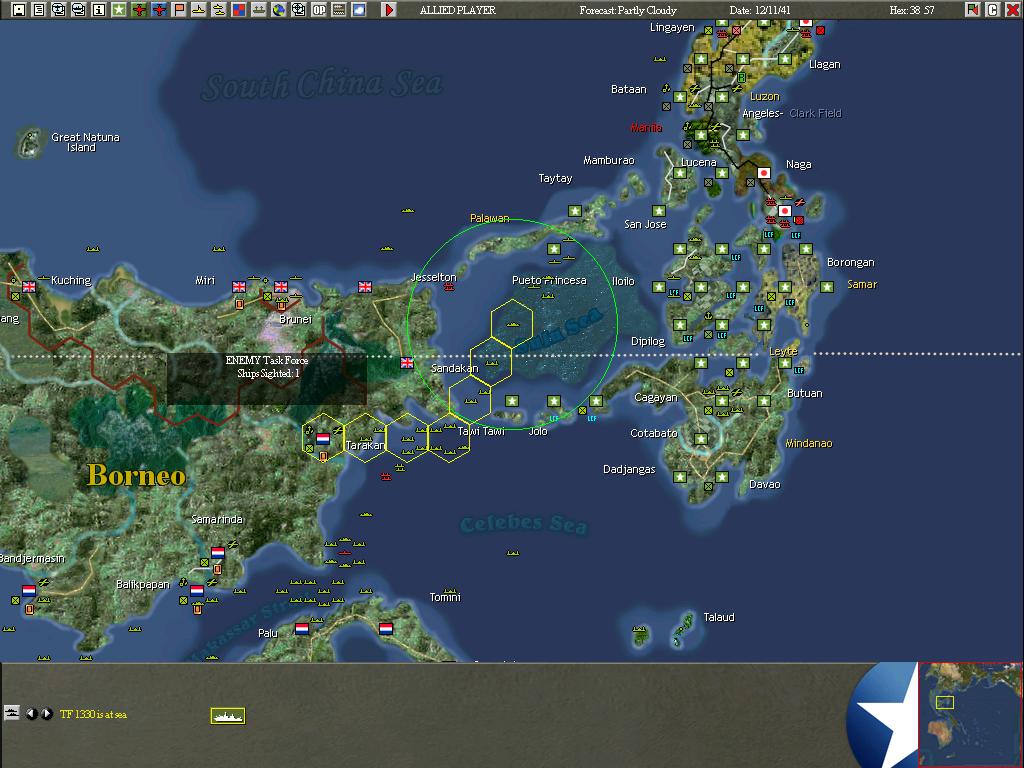This screenshot has height=768, width=1024.
Task: Go to next task force with right arrow
Action: click(47, 714)
